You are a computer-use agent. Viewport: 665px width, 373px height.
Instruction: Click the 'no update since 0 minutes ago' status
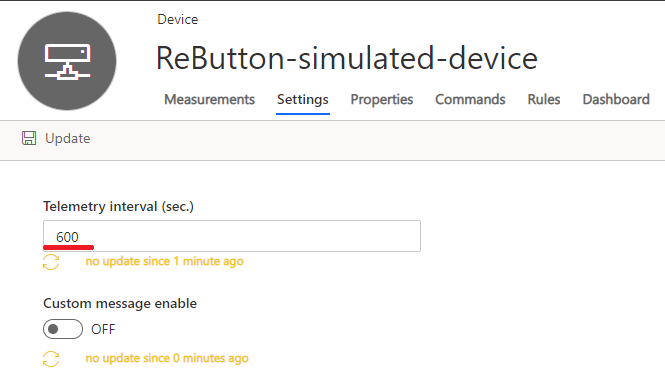pyautogui.click(x=167, y=359)
